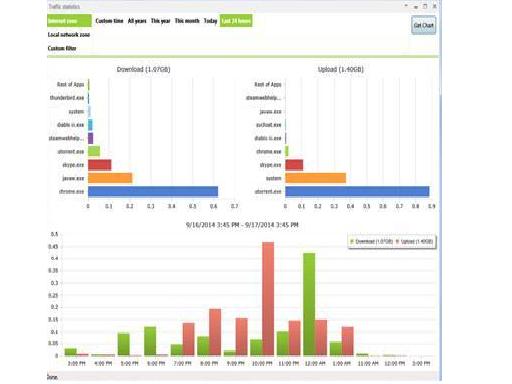This screenshot has height=384, width=512.
Task: Choose the Custom time range
Action: click(109, 21)
